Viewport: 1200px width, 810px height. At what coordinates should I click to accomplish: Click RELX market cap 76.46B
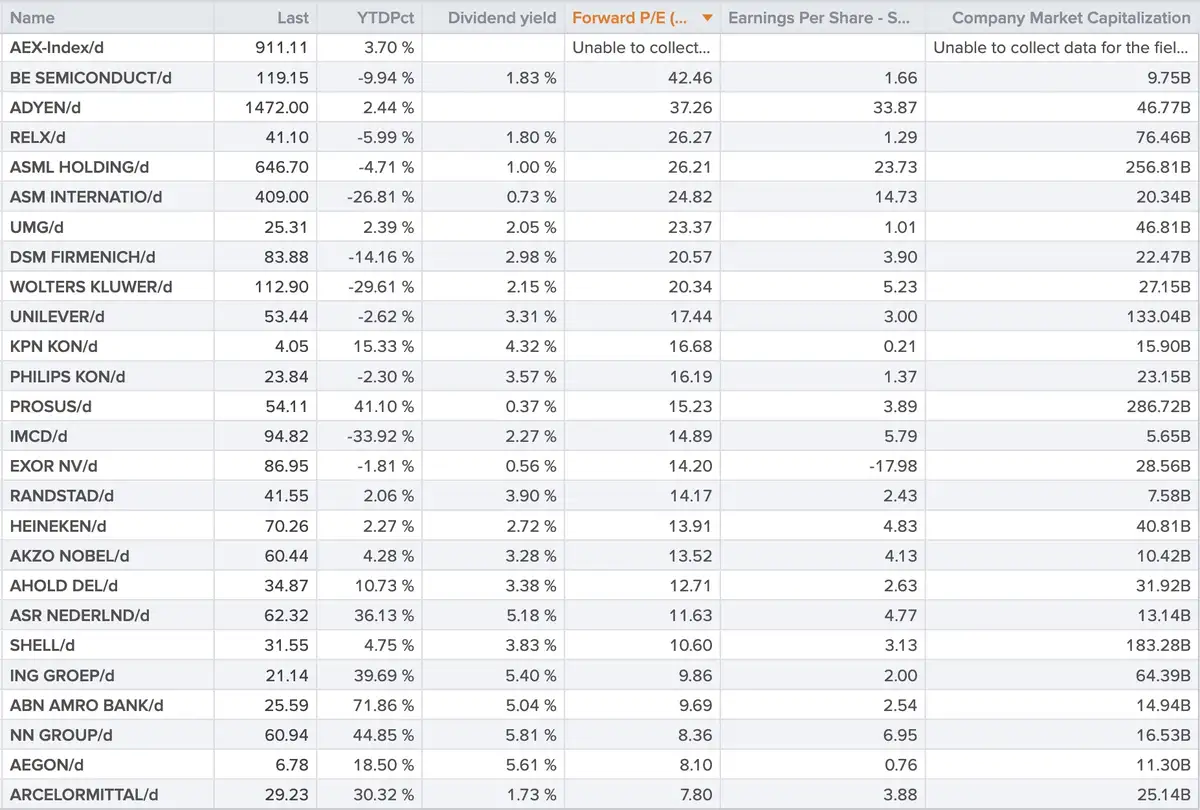coord(1162,137)
